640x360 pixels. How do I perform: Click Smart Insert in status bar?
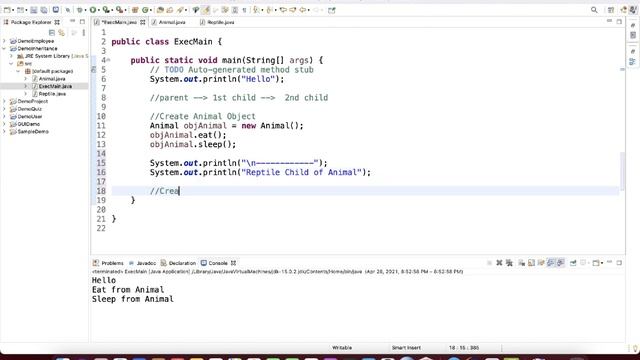[406, 348]
